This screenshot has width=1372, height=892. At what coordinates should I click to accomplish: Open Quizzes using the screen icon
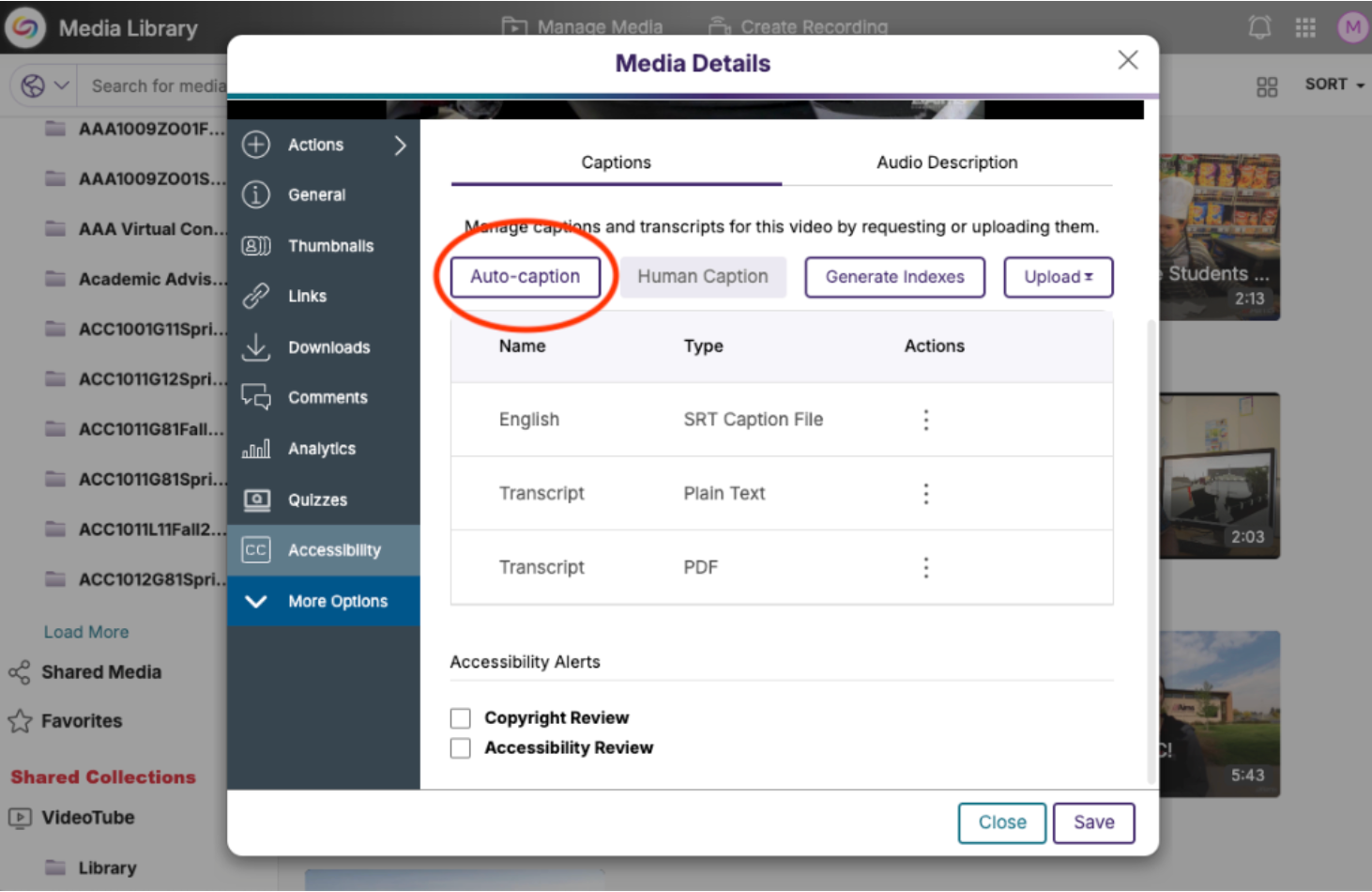coord(255,499)
